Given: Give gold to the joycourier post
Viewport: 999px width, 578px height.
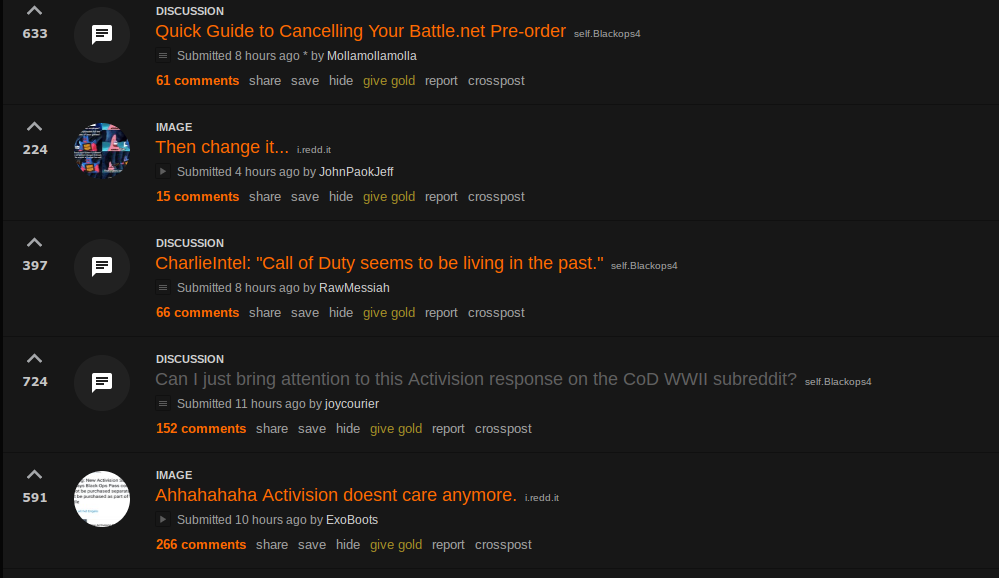Looking at the screenshot, I should click(396, 429).
